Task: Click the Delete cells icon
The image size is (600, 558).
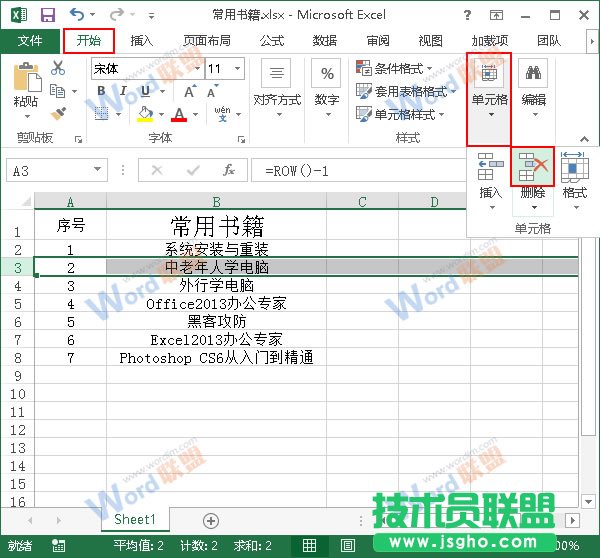Action: 532,168
